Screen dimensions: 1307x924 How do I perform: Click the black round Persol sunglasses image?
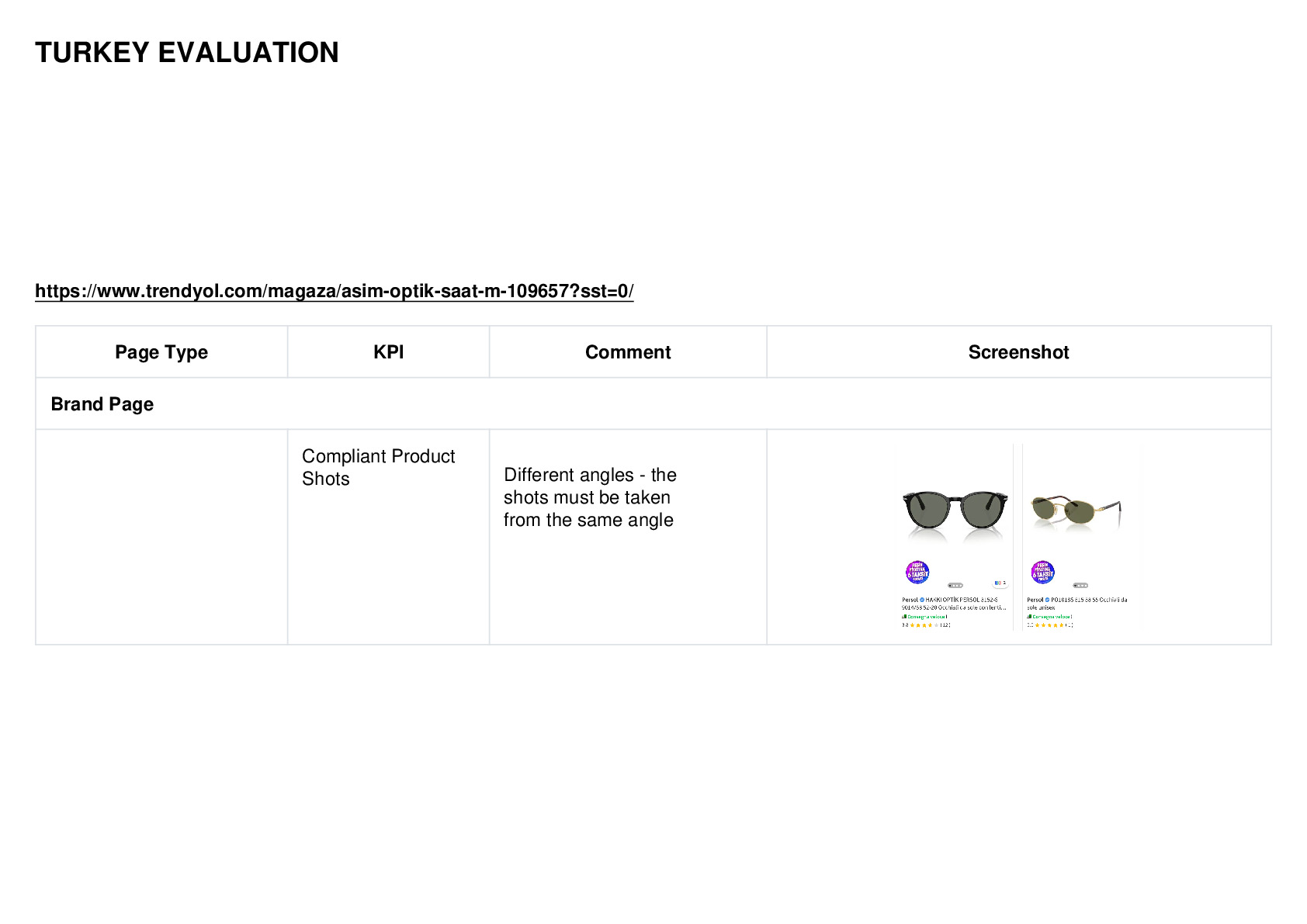pyautogui.click(x=955, y=514)
